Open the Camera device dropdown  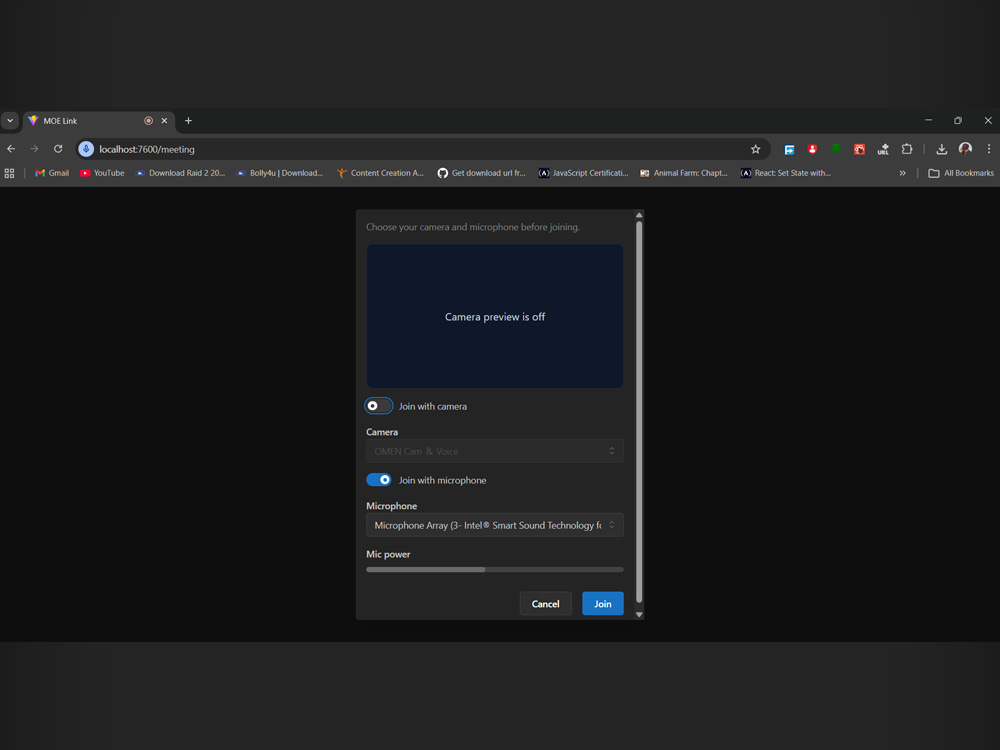click(494, 451)
